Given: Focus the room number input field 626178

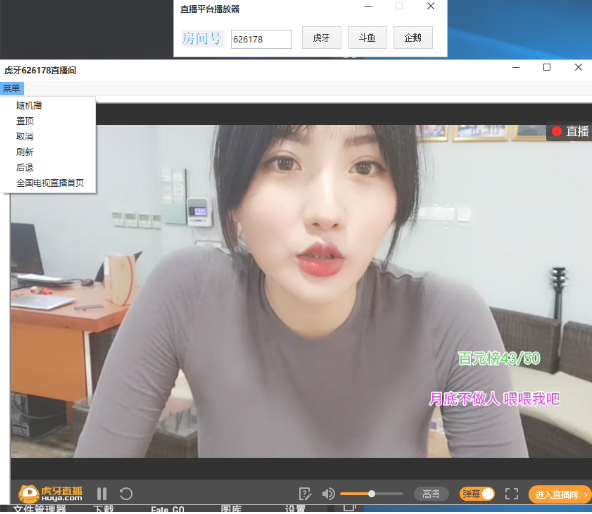Looking at the screenshot, I should 261,39.
